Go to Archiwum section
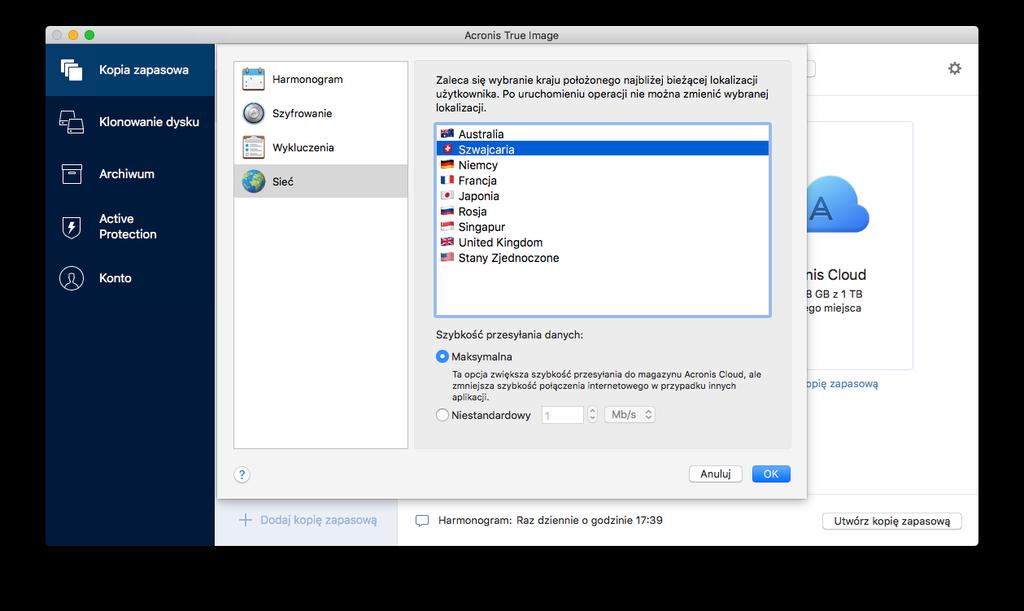The height and width of the screenshot is (611, 1024). click(x=130, y=174)
